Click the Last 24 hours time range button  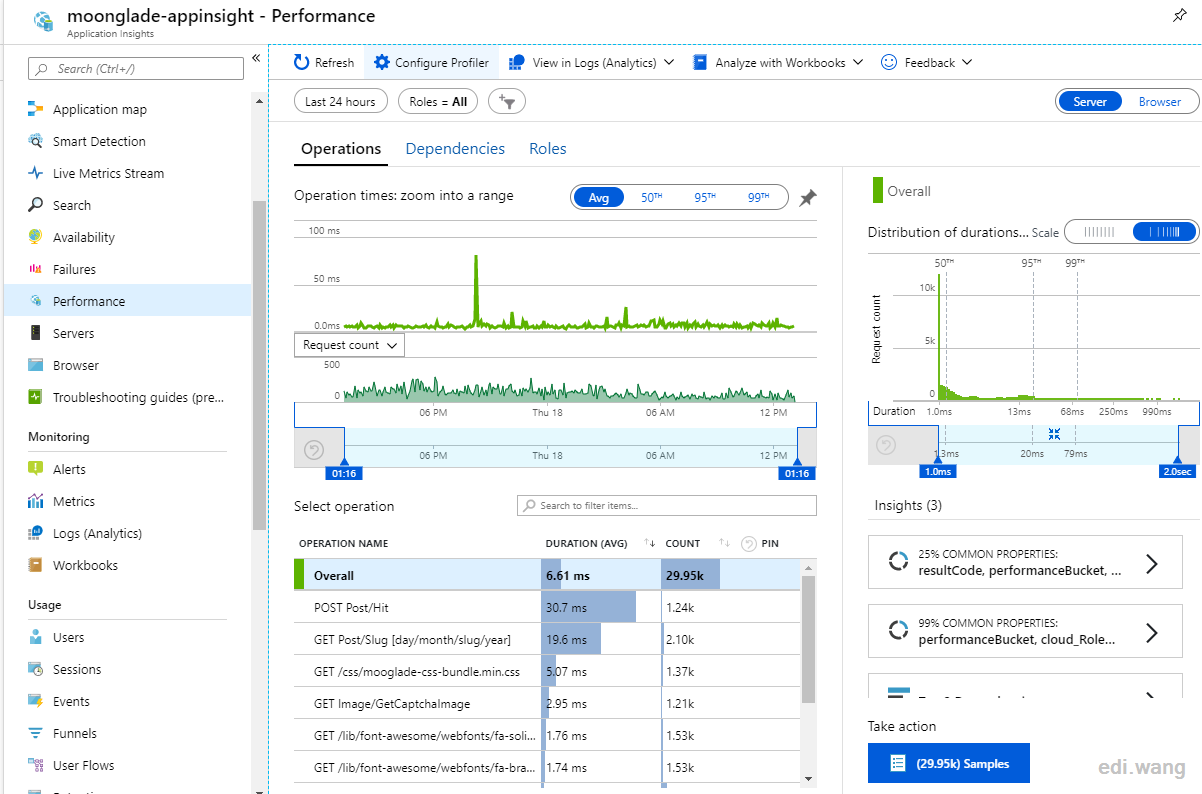(340, 102)
